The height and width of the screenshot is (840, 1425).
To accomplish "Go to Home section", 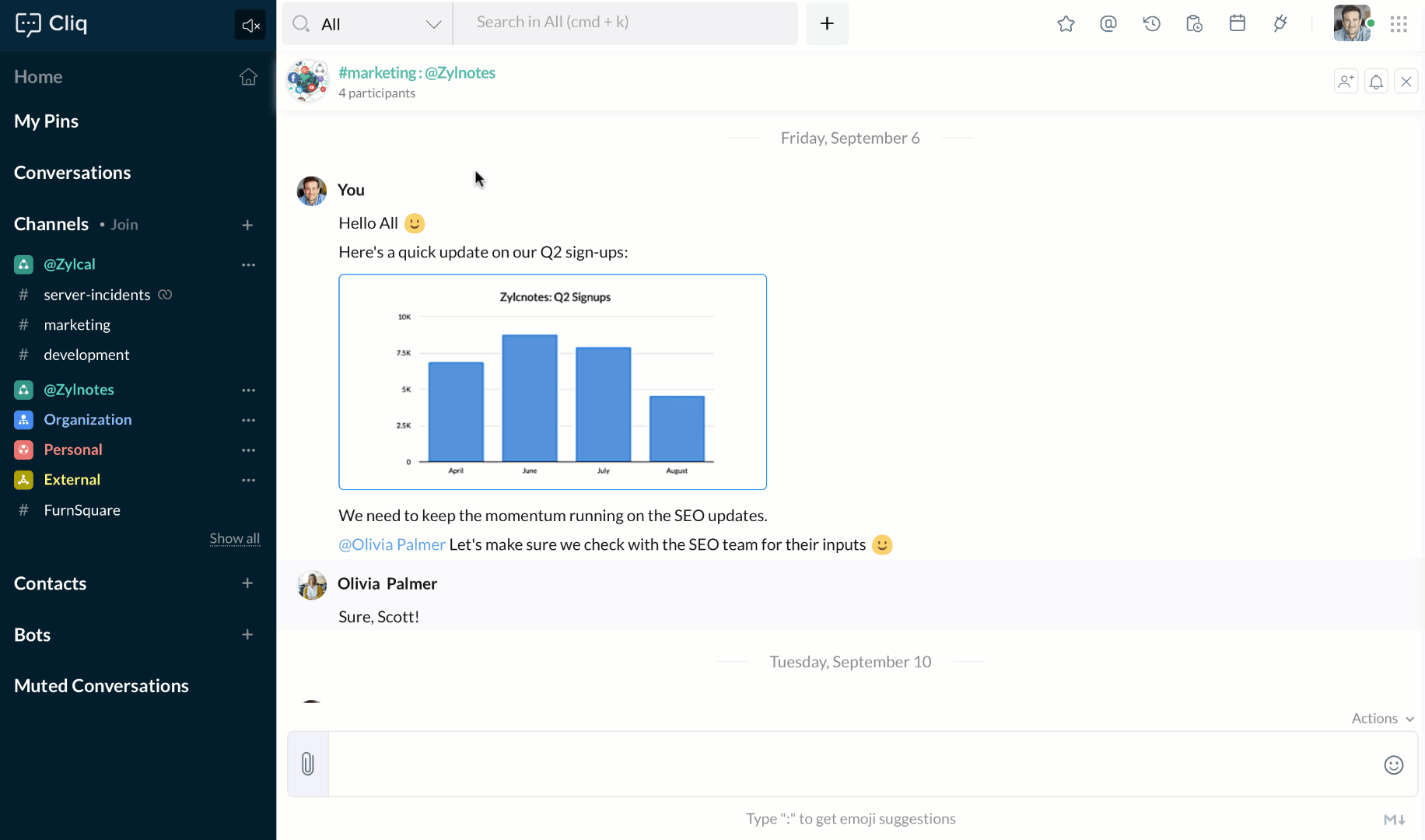I will (x=38, y=77).
